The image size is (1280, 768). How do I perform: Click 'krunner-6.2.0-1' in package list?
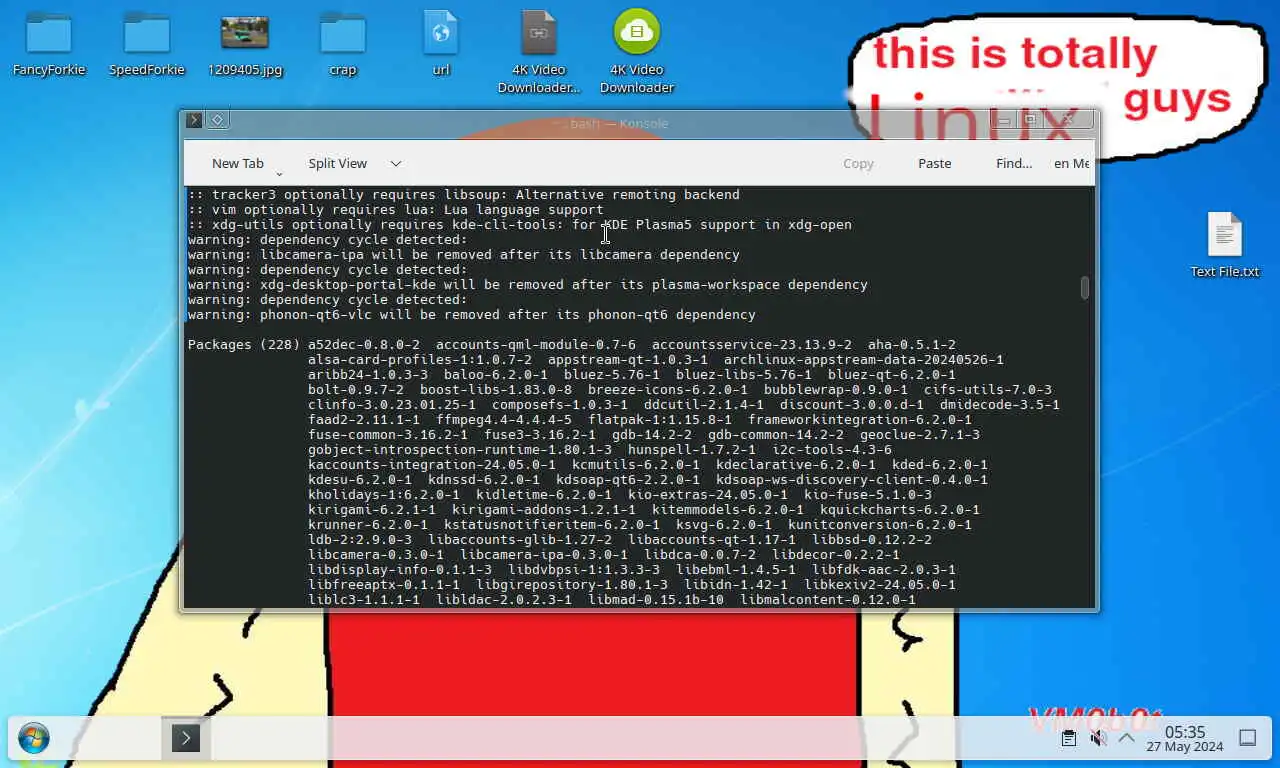pyautogui.click(x=368, y=525)
